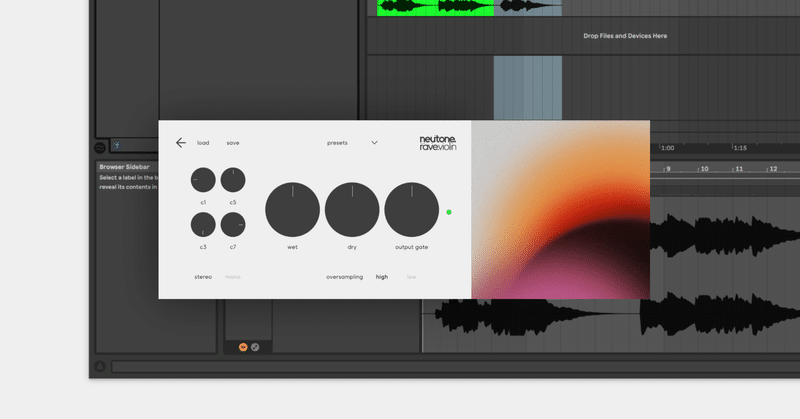Click the c1 knob
Screen dimensions: 800x419
tap(203, 180)
